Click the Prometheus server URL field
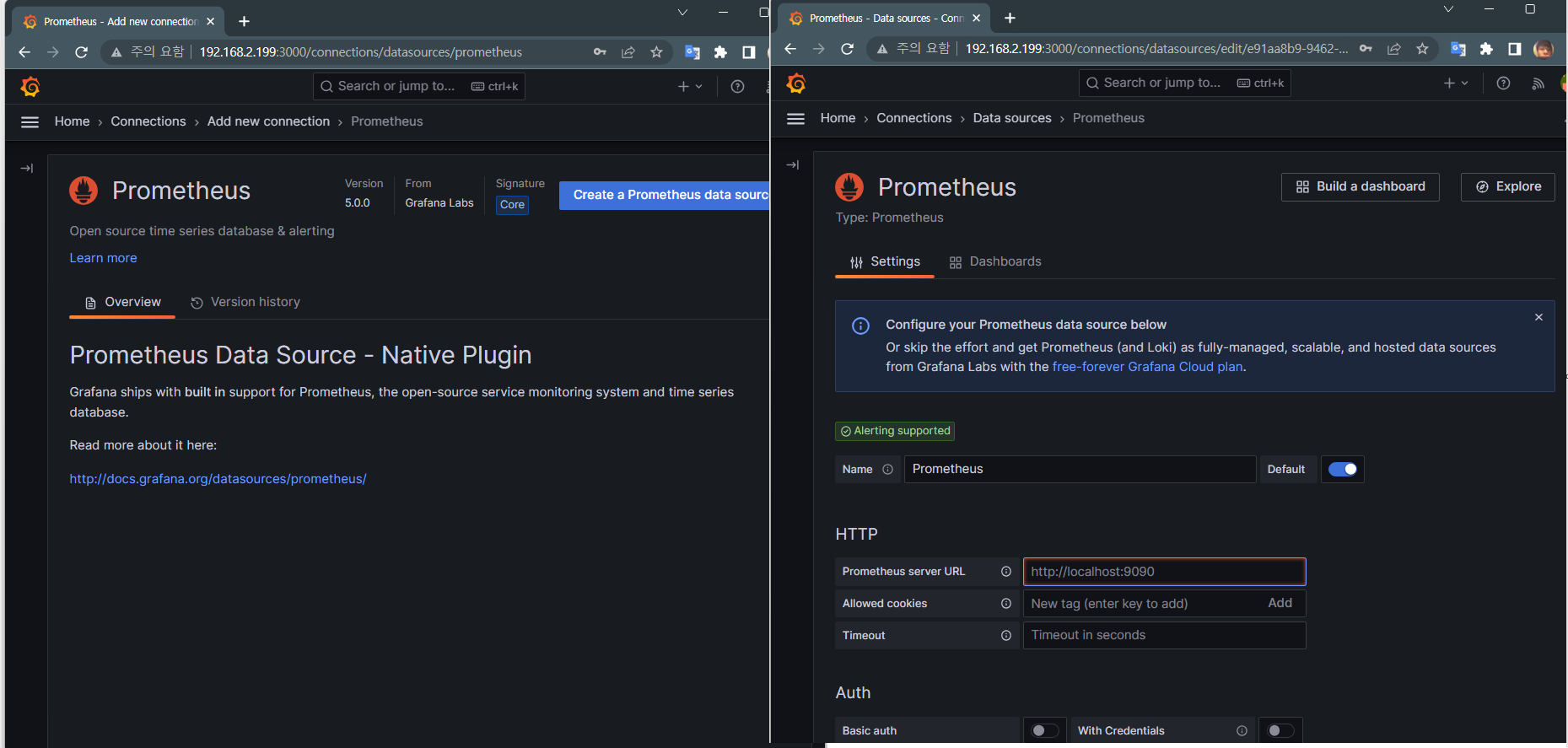The width and height of the screenshot is (1568, 748). 1164,572
